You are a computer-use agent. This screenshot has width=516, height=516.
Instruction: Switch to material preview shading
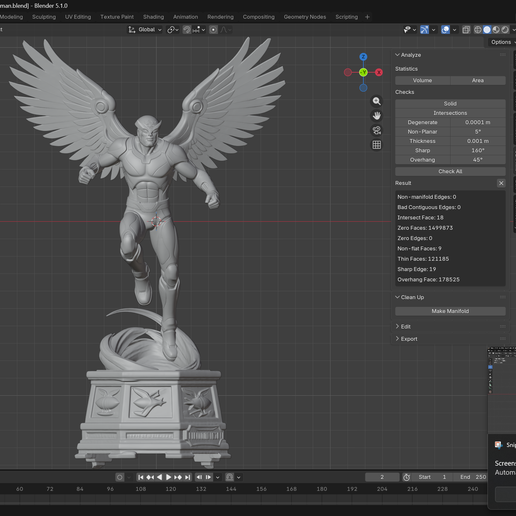tap(496, 30)
